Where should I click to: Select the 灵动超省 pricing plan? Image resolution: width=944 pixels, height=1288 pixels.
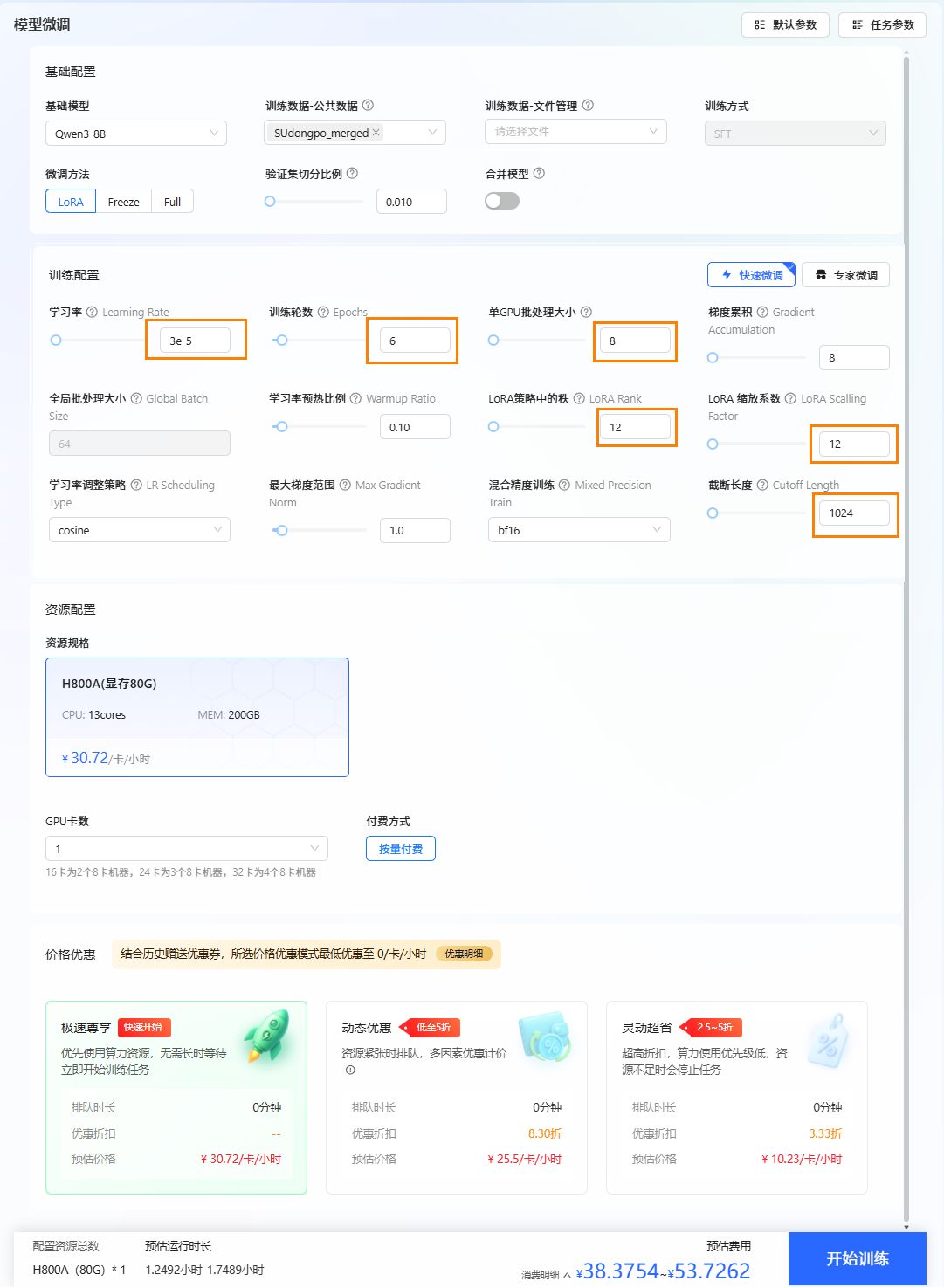(736, 1097)
